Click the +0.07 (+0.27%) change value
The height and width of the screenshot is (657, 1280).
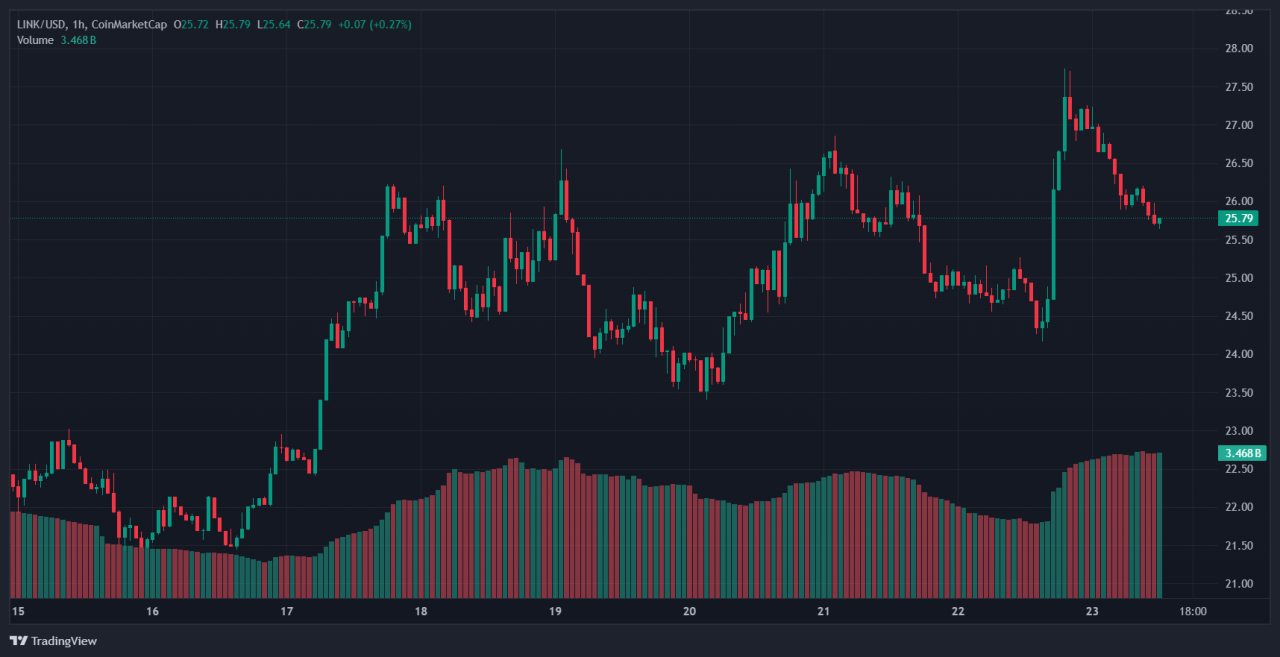click(x=377, y=23)
